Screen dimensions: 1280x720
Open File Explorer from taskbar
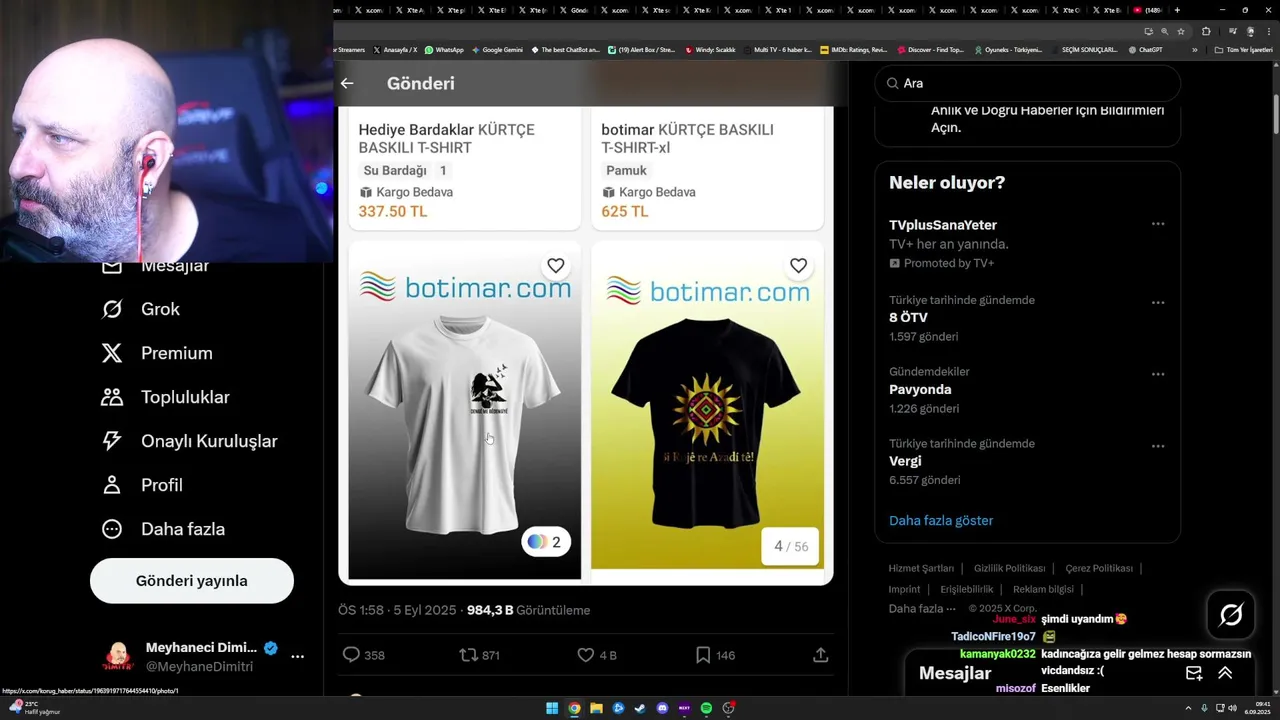click(596, 708)
